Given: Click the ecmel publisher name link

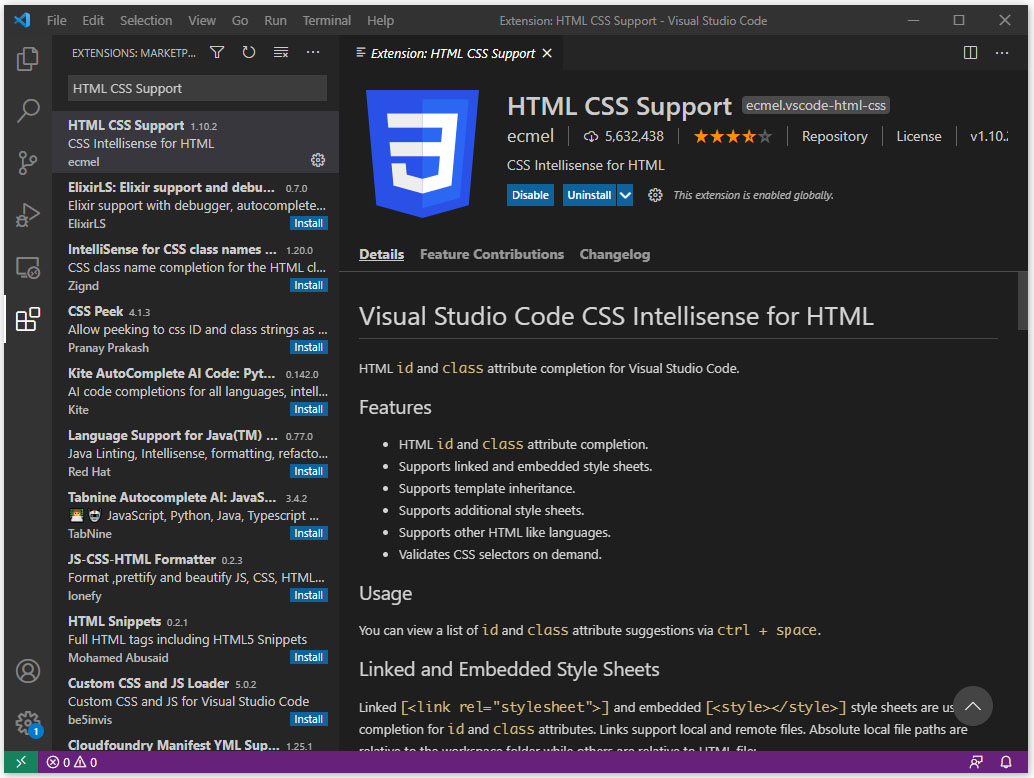Looking at the screenshot, I should (x=530, y=136).
